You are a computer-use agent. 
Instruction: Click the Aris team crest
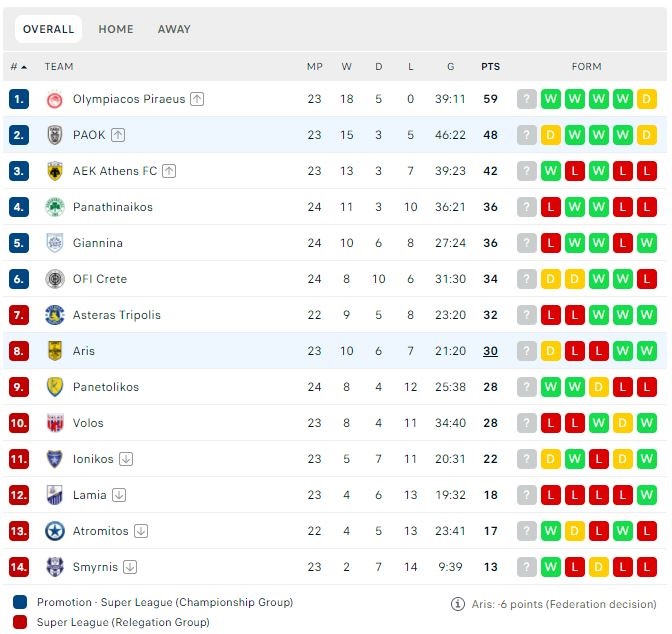coord(55,351)
